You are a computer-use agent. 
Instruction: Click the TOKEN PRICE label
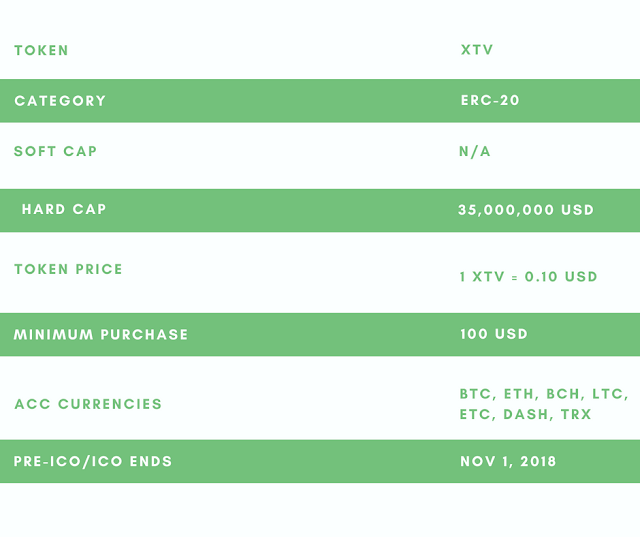[x=68, y=269]
